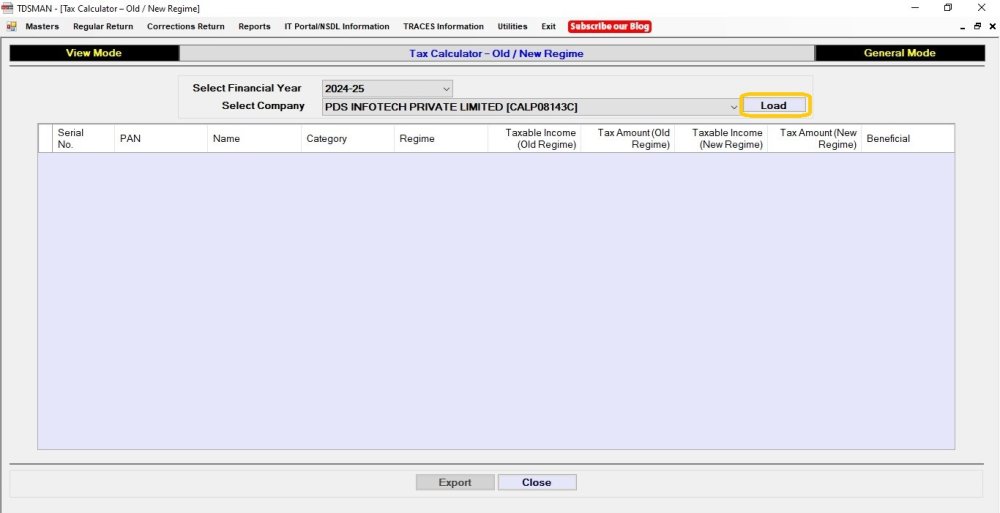Restore the inner child window

(978, 27)
